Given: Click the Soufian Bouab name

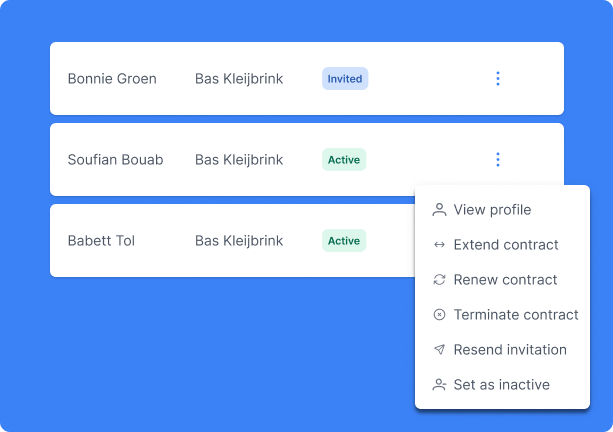Looking at the screenshot, I should click(115, 160).
